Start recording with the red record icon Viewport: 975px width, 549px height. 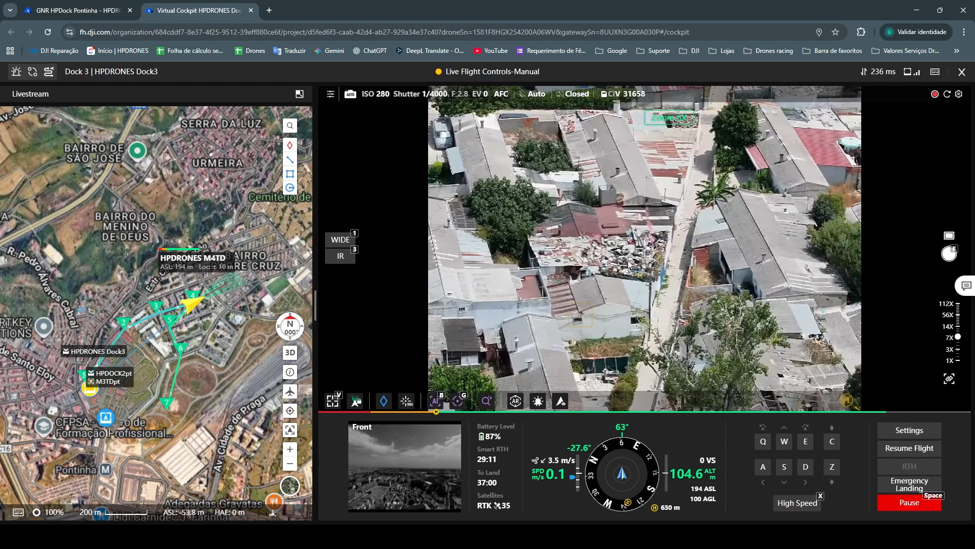coord(935,94)
